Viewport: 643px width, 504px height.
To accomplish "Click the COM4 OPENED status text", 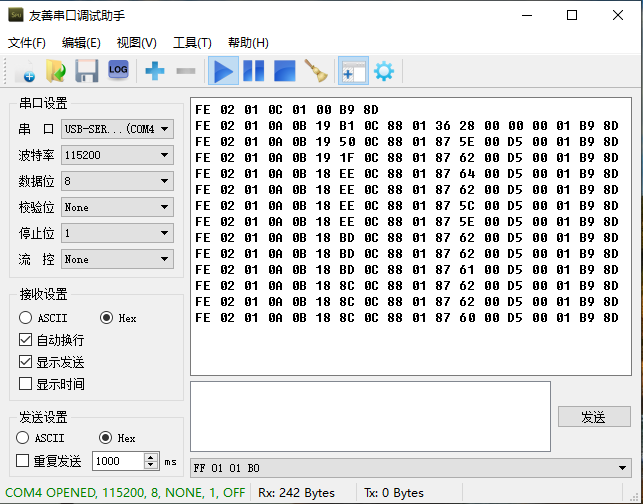I will point(125,493).
